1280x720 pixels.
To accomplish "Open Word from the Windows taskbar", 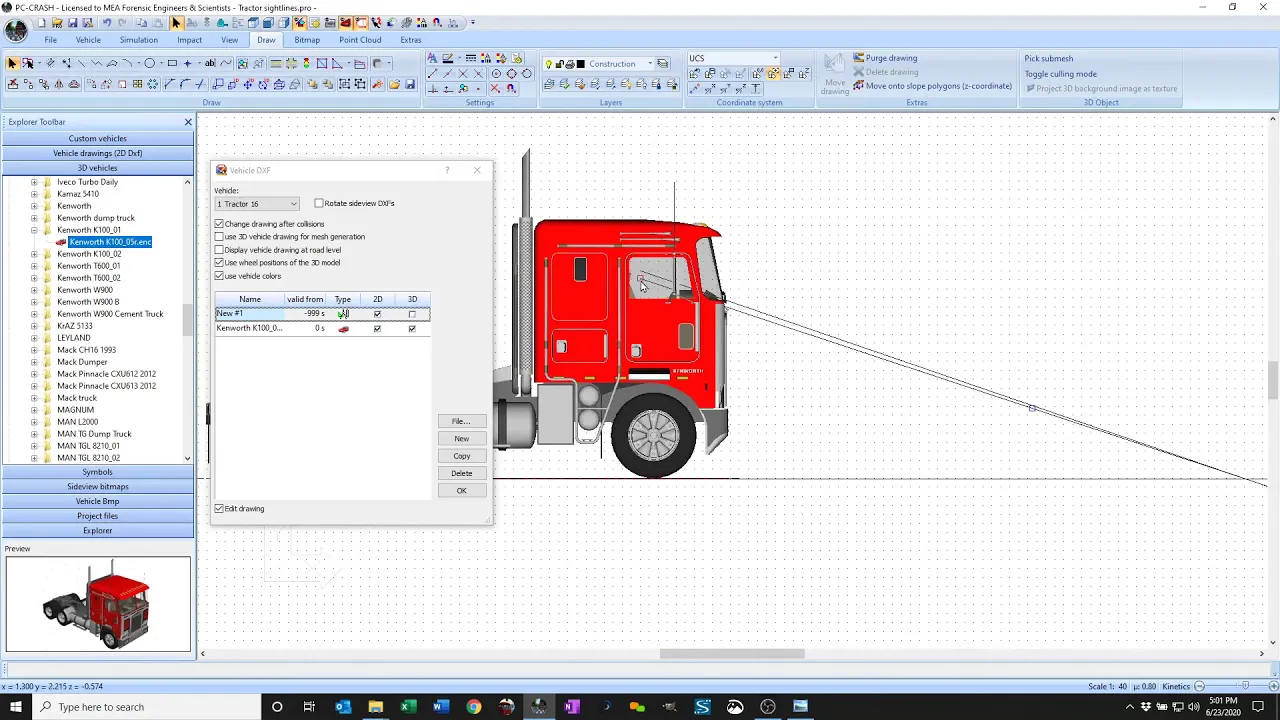I will tap(440, 707).
